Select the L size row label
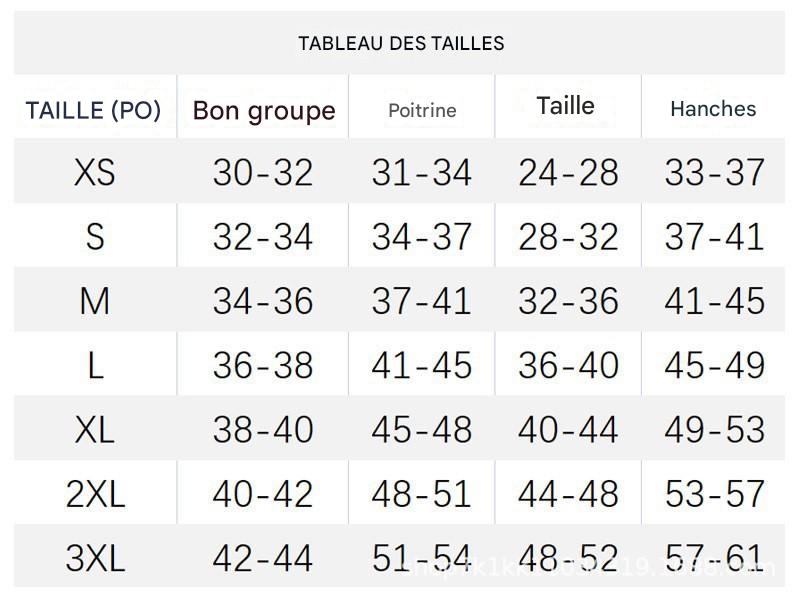This screenshot has width=800, height=599. tap(95, 365)
